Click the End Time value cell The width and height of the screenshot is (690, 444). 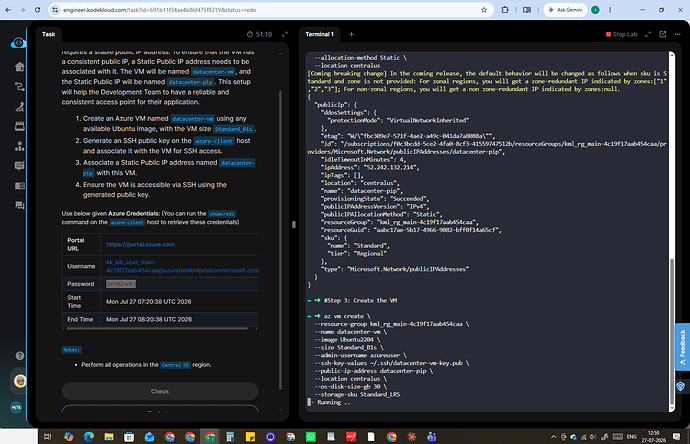149,319
